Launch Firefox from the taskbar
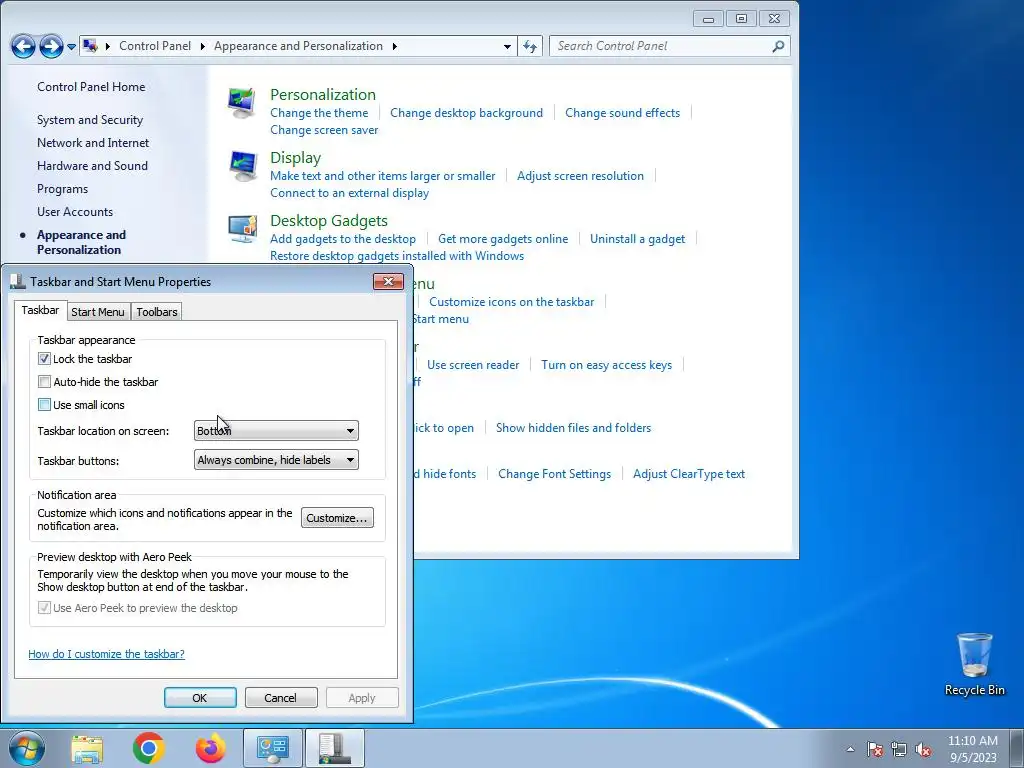Image resolution: width=1024 pixels, height=768 pixels. (x=210, y=748)
